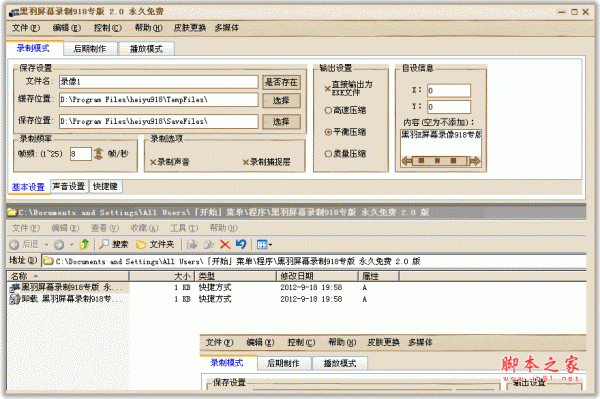Screen dimensions: 600x399
Task: Open the 皮肤更换 menu
Action: (x=190, y=28)
